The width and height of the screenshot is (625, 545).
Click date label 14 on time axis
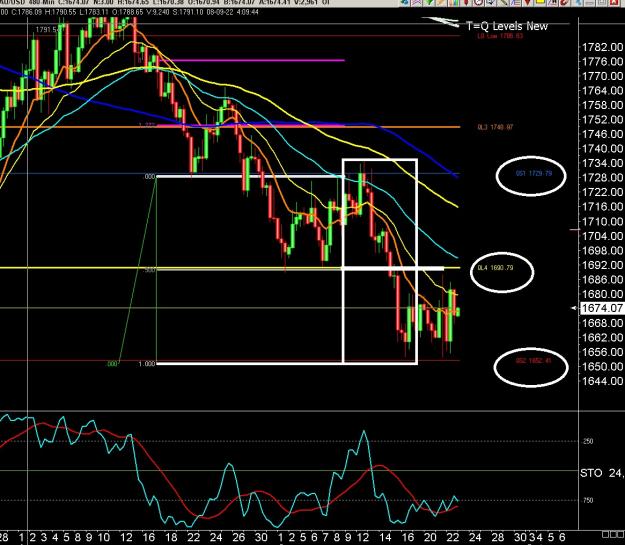(385, 537)
